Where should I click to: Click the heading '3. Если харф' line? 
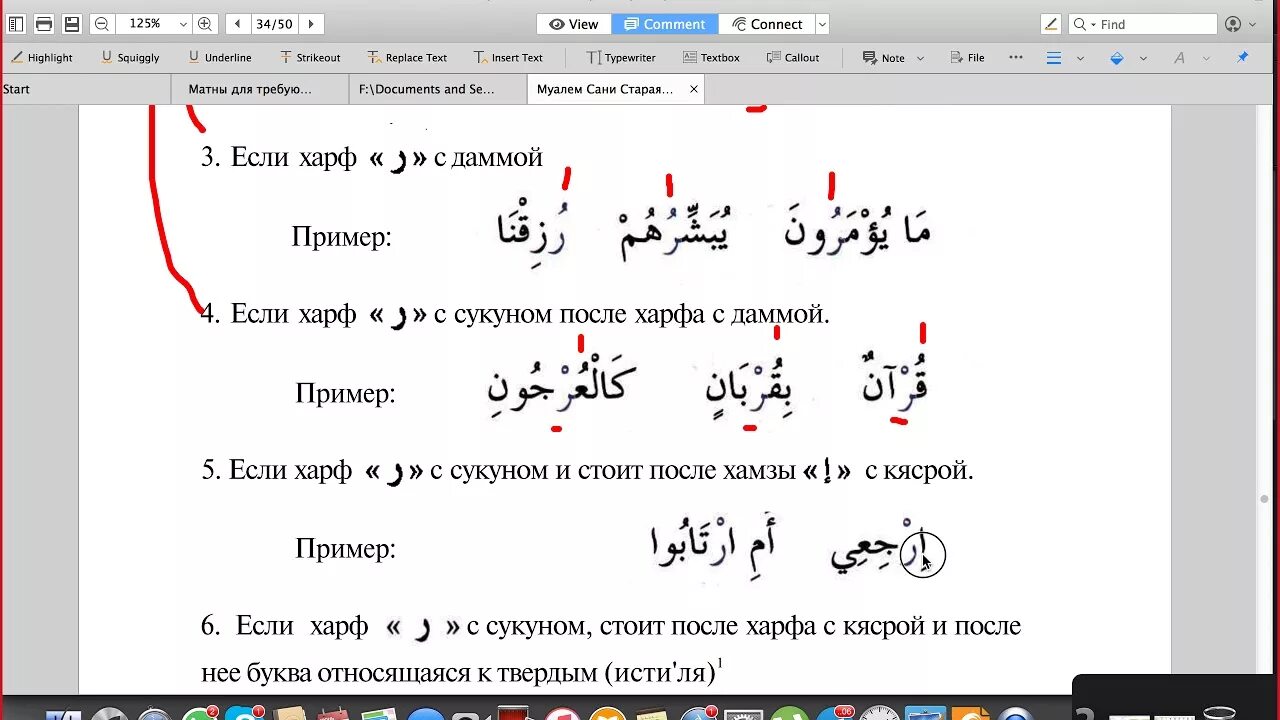(372, 157)
